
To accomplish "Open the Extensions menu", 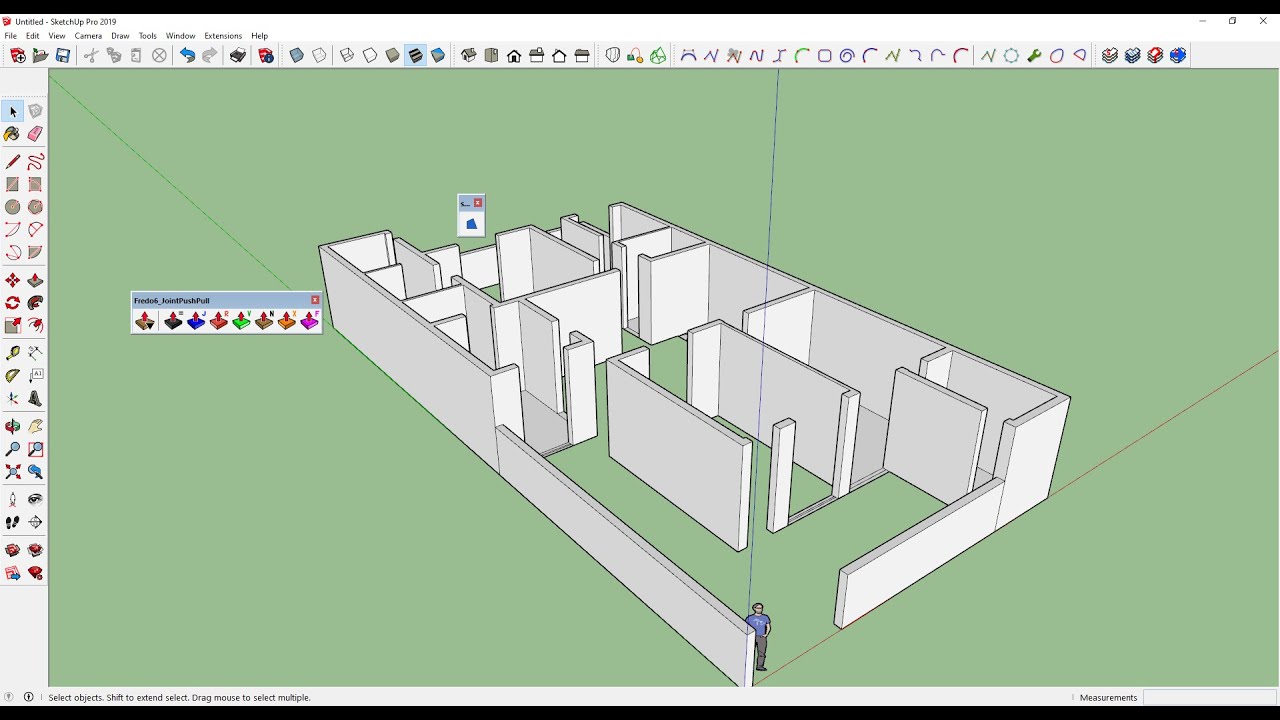I will [x=223, y=36].
